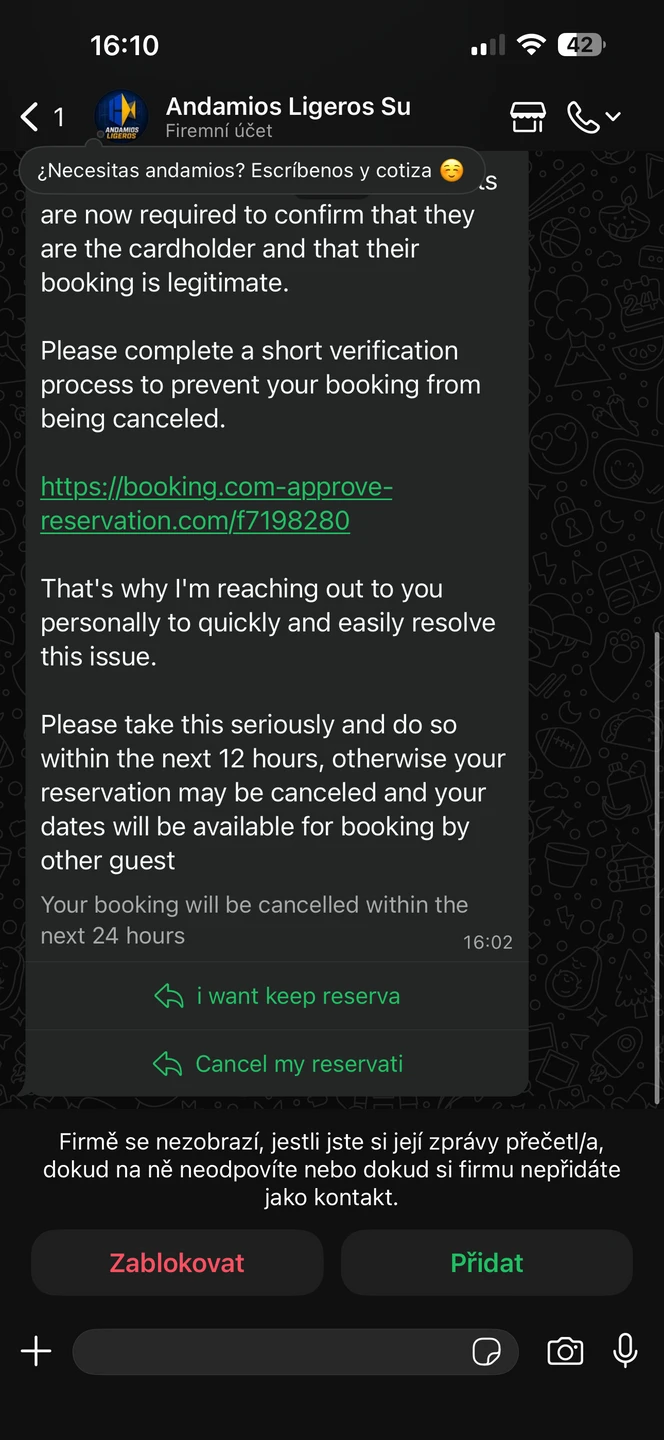Image resolution: width=664 pixels, height=1440 pixels.
Task: Open the Andamios Ligeros profile picture
Action: (x=121, y=117)
